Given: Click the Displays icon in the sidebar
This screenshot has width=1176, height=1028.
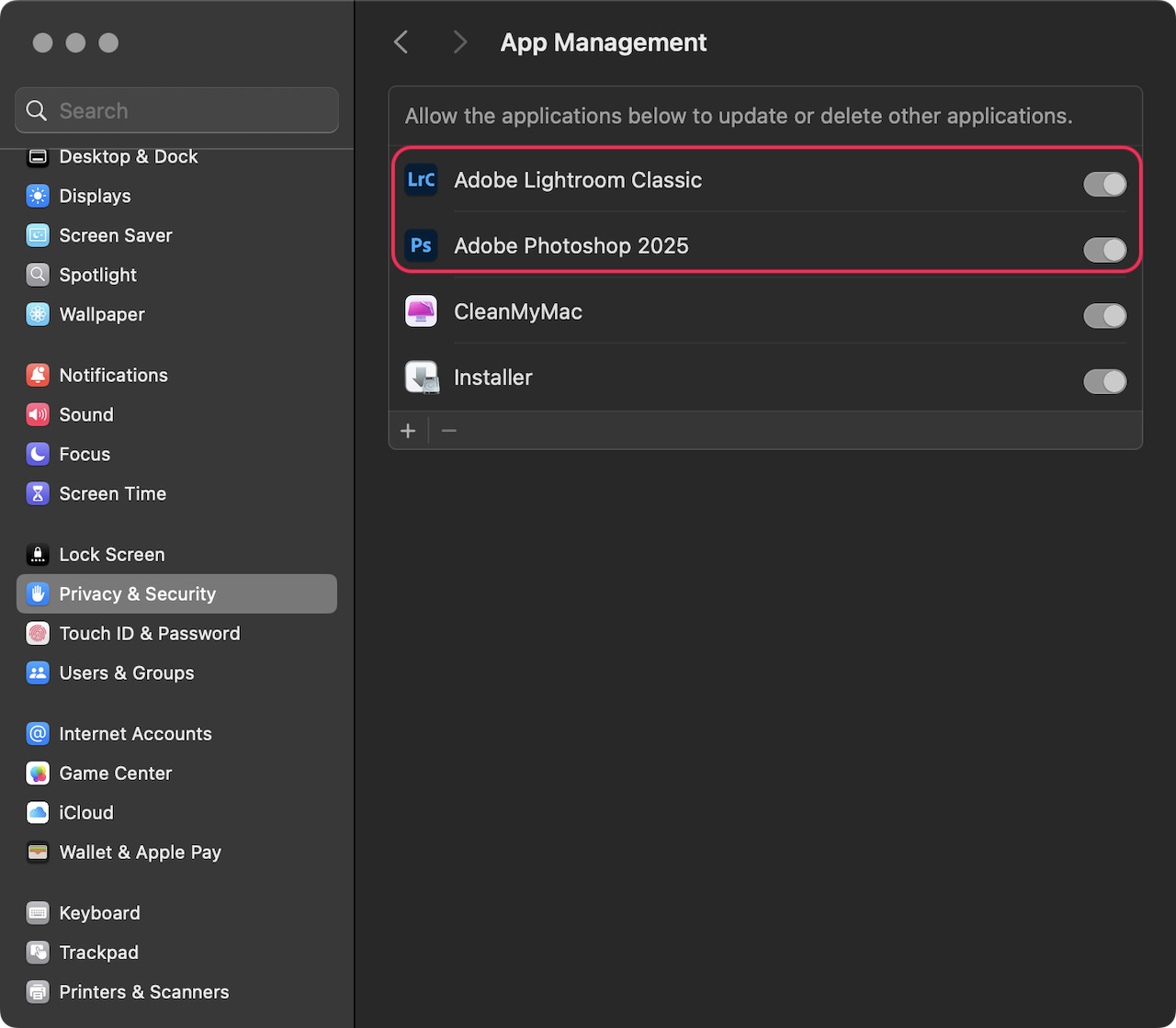Looking at the screenshot, I should [37, 196].
